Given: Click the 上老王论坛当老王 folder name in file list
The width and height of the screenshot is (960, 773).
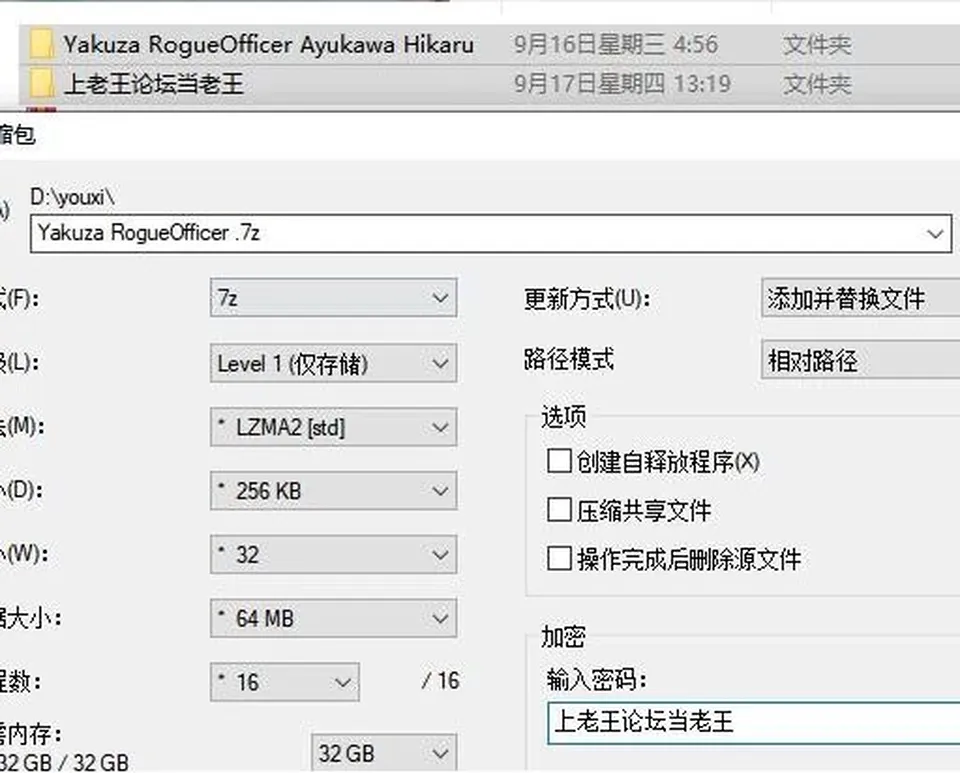Looking at the screenshot, I should pos(154,84).
